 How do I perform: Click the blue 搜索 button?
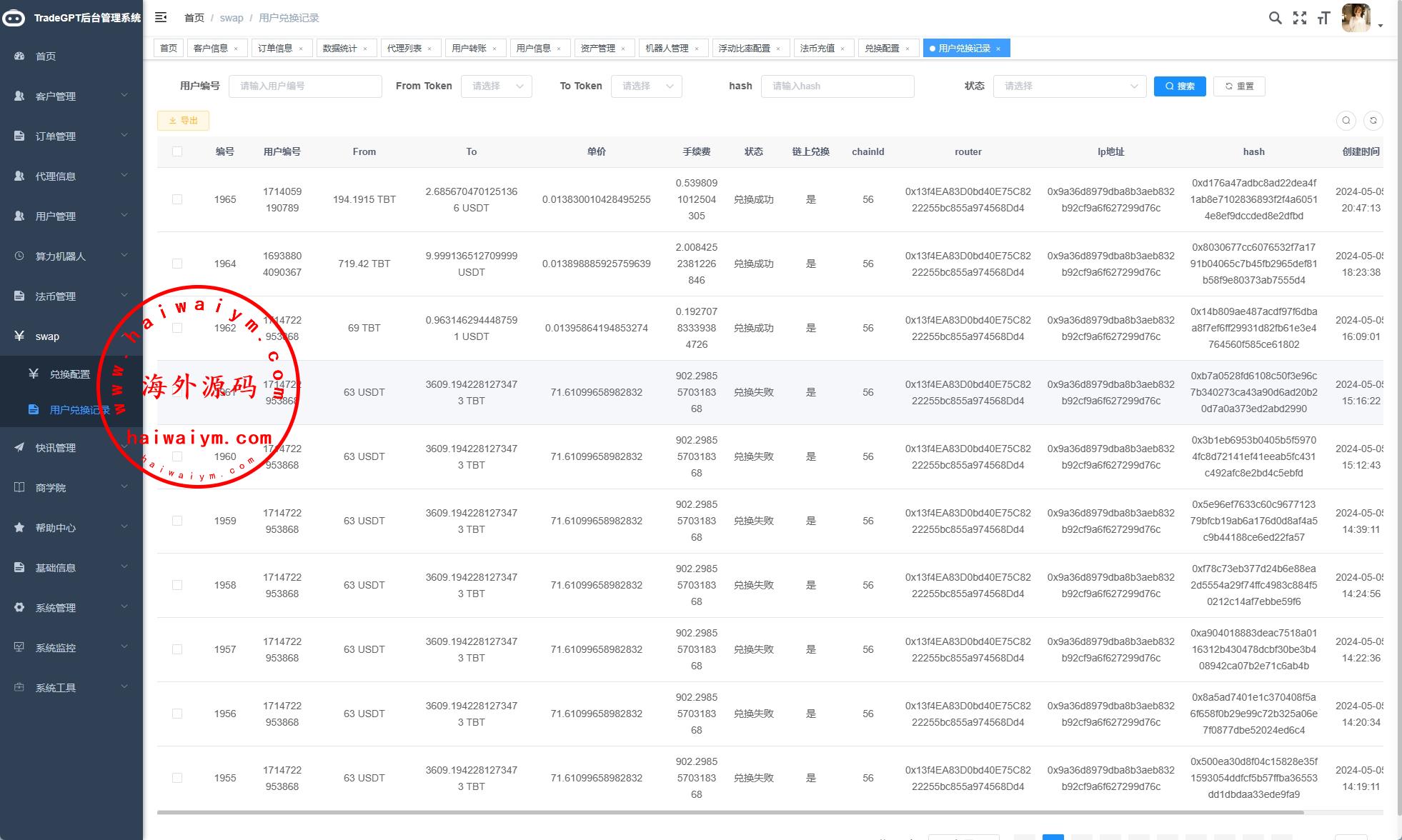pyautogui.click(x=1180, y=86)
